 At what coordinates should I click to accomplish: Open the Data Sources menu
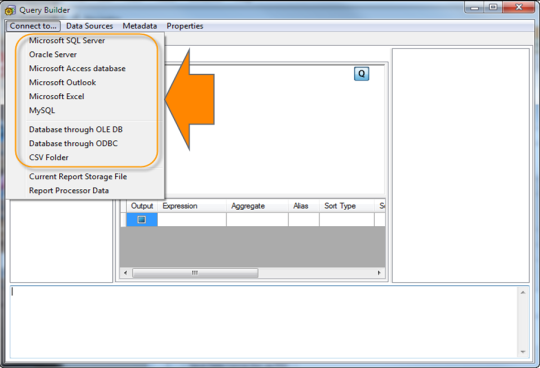pyautogui.click(x=90, y=26)
